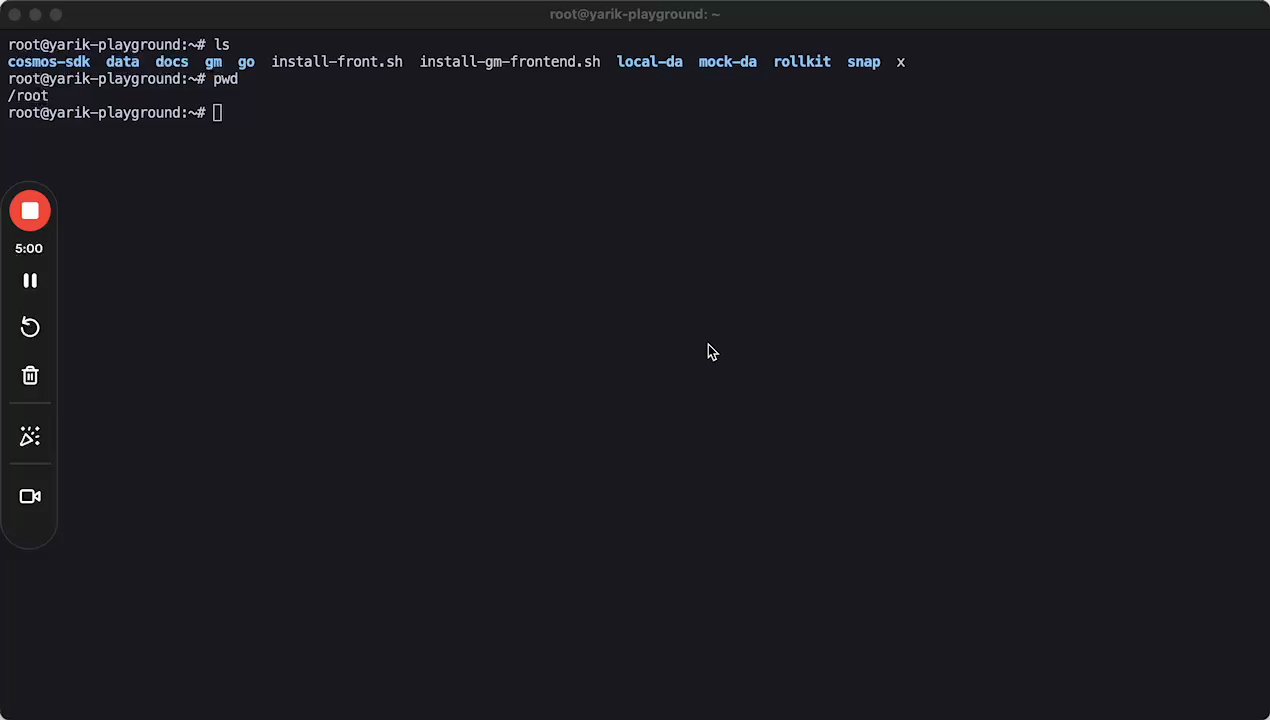Click the go directory name
Image resolution: width=1270 pixels, height=720 pixels.
246,62
